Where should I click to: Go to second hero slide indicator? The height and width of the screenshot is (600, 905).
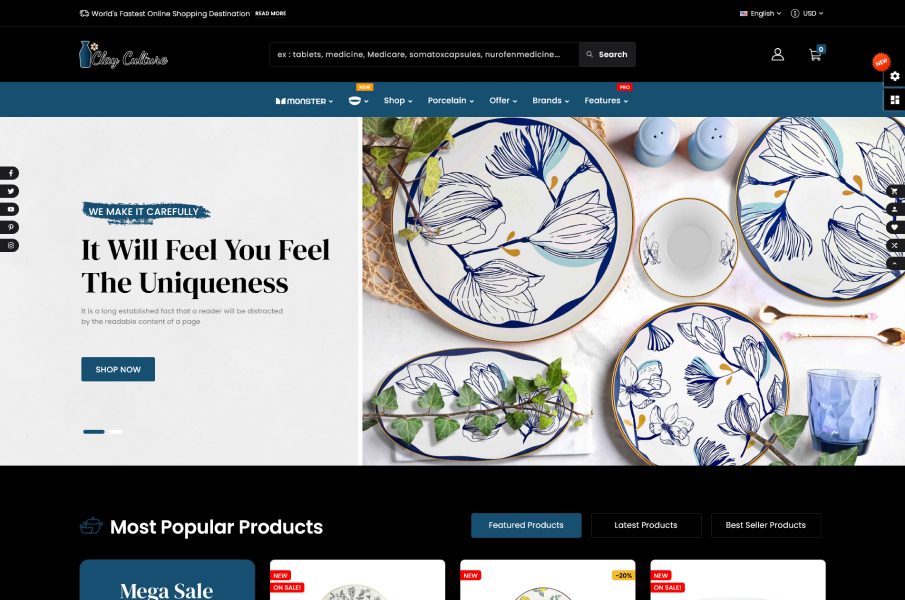click(115, 432)
